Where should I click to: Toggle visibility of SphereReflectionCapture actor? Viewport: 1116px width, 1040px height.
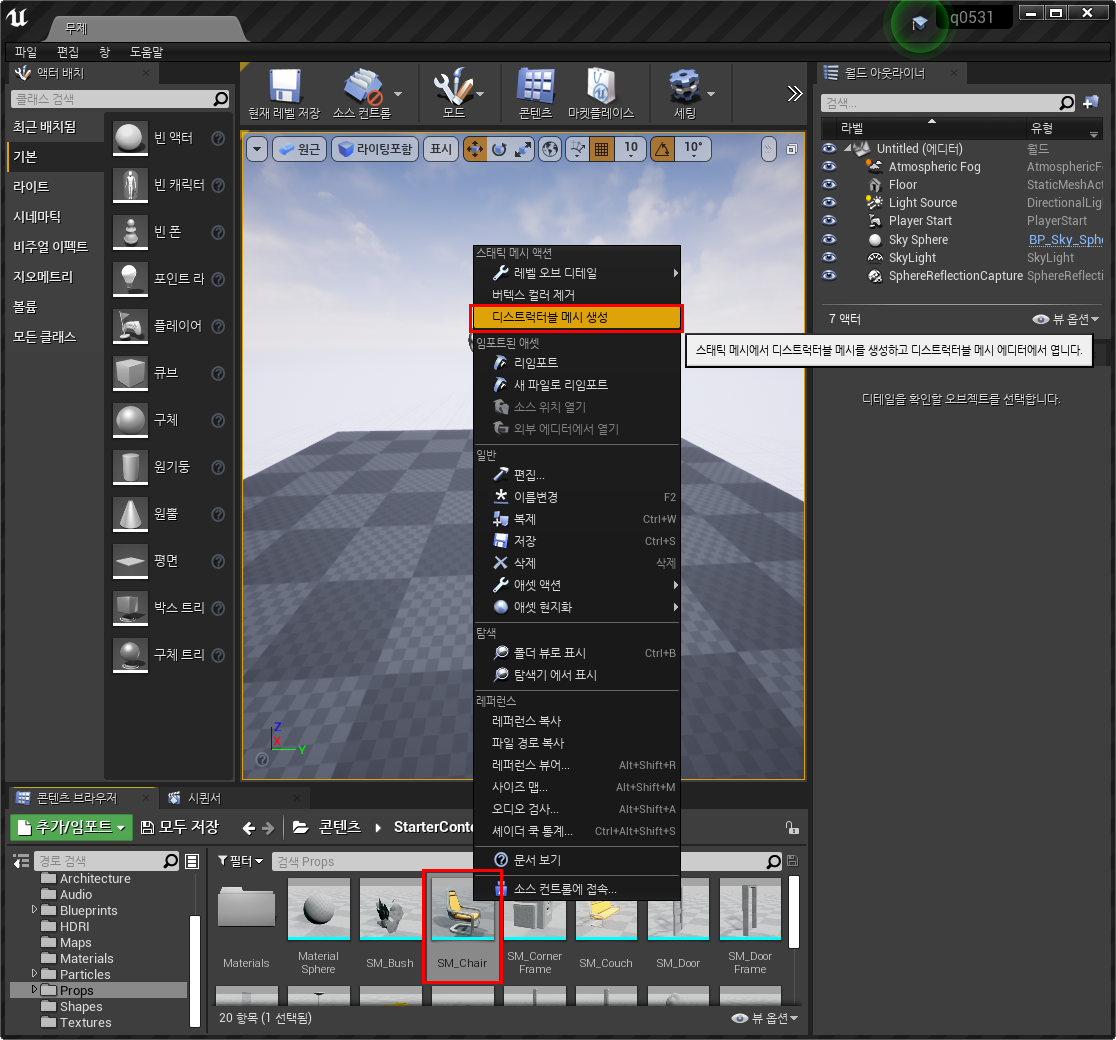click(829, 275)
